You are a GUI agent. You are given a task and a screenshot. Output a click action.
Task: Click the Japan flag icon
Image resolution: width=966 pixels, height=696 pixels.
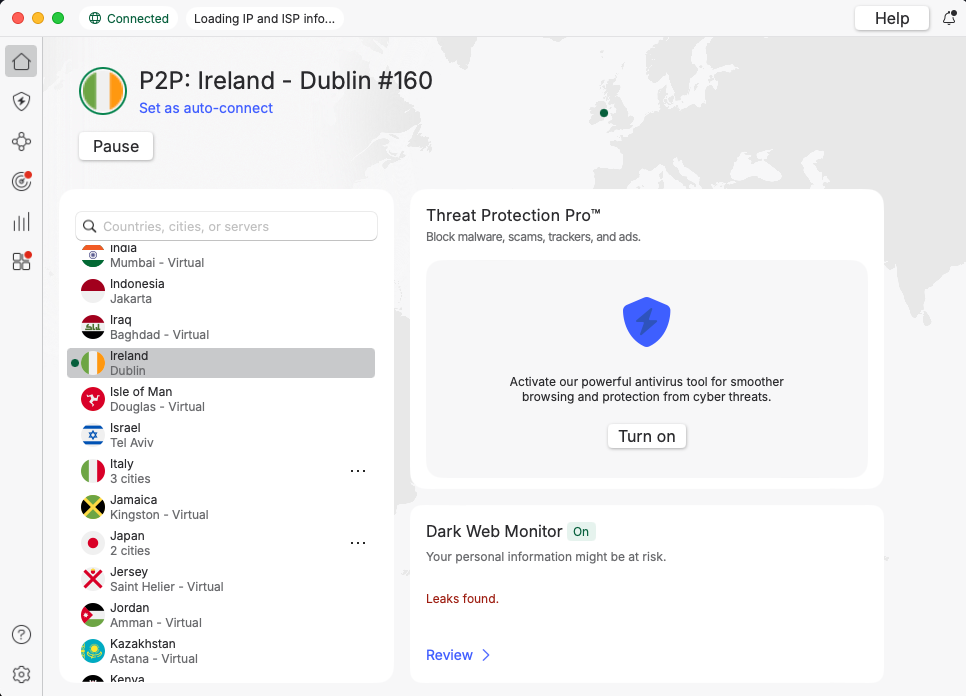coord(93,543)
